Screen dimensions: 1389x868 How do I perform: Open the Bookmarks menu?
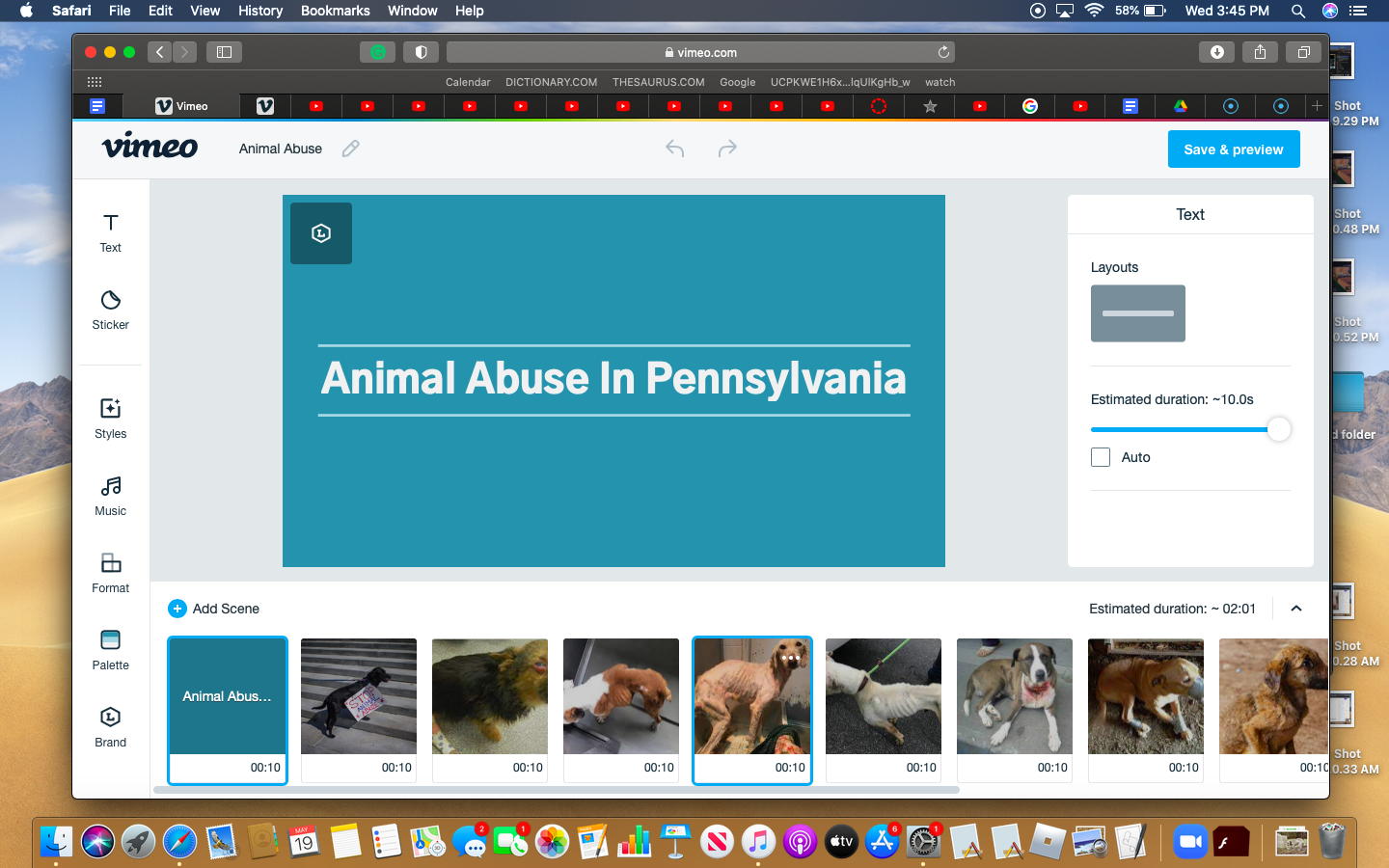pyautogui.click(x=335, y=11)
